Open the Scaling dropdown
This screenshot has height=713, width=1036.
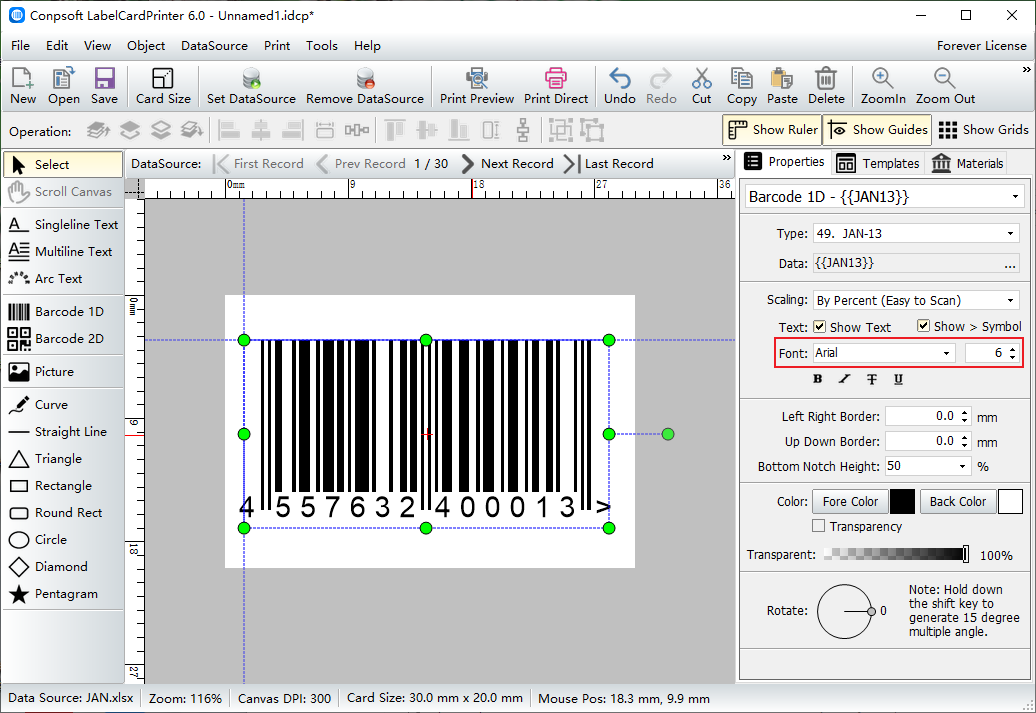pos(1010,301)
